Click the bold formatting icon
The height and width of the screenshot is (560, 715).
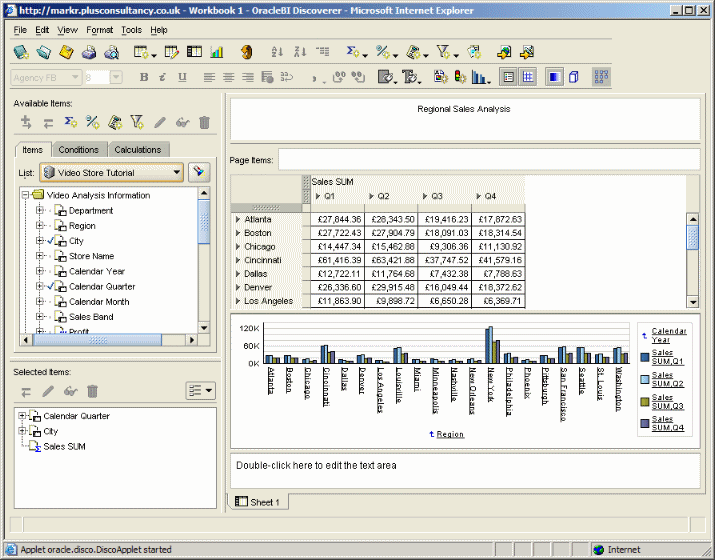point(144,77)
